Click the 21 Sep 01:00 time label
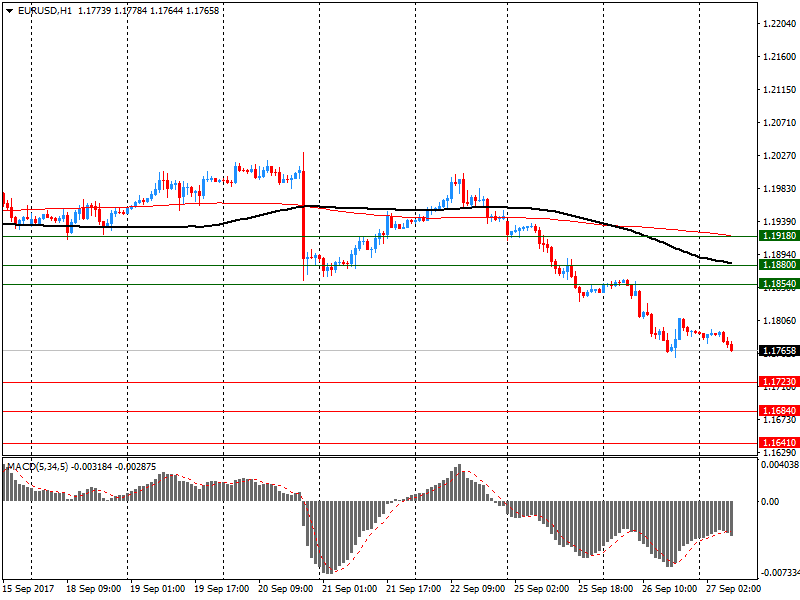800x600 pixels. [x=349, y=589]
